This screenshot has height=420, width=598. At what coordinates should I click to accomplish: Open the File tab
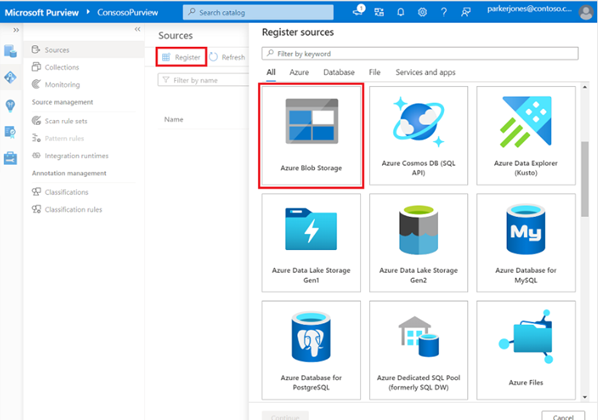[x=375, y=72]
